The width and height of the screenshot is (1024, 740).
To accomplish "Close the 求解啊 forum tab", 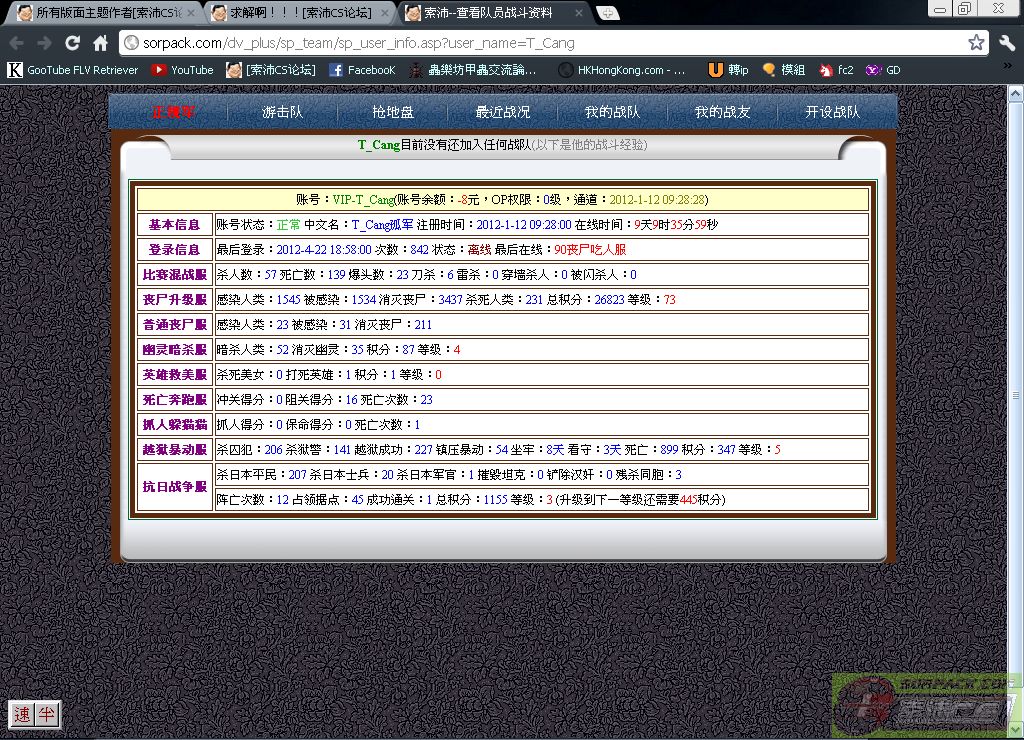I will (x=385, y=13).
